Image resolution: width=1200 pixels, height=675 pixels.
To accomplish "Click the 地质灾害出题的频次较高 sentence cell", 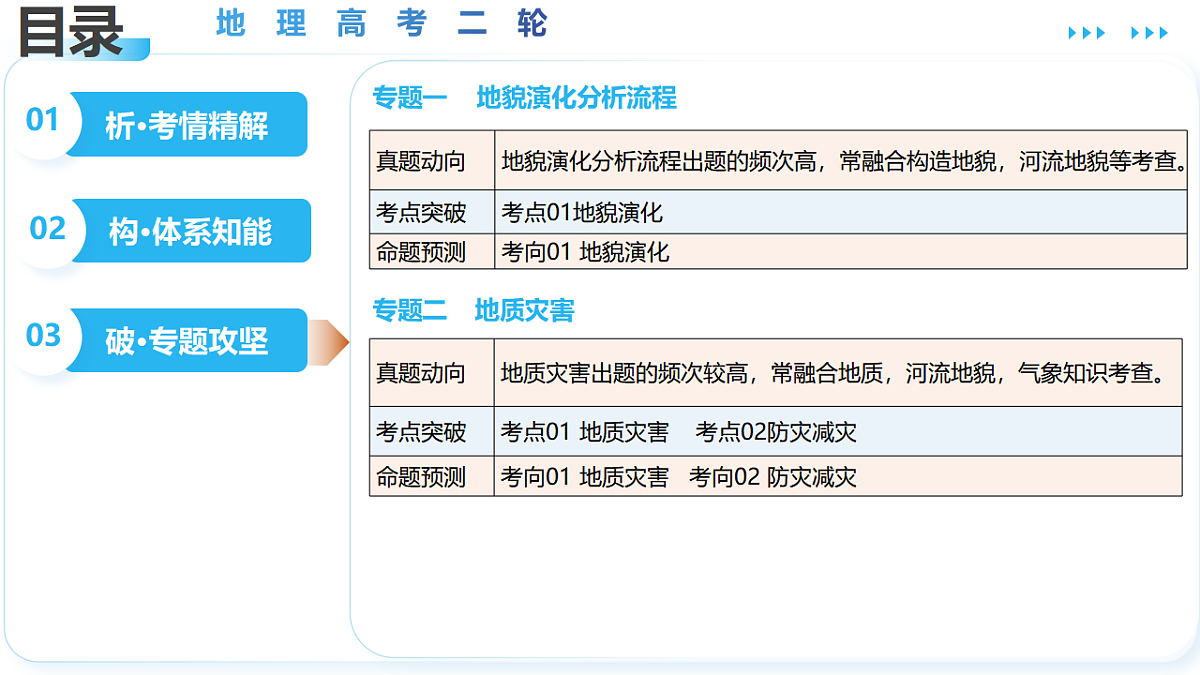I will pyautogui.click(x=838, y=373).
